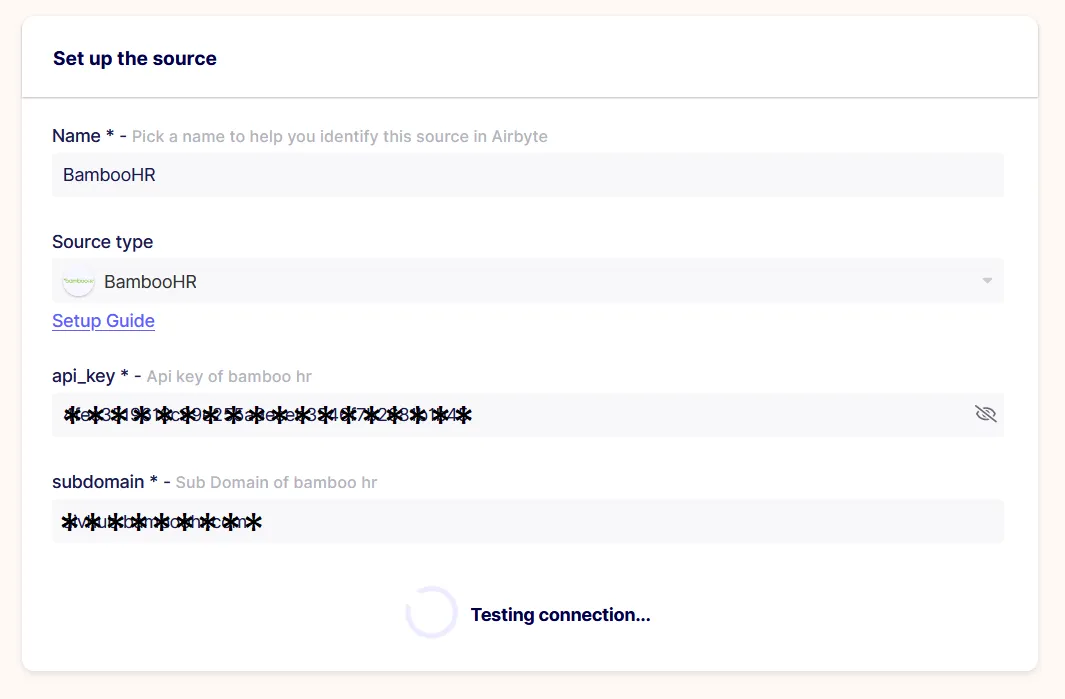
Task: Click the Testing connection status text
Action: [x=560, y=615]
